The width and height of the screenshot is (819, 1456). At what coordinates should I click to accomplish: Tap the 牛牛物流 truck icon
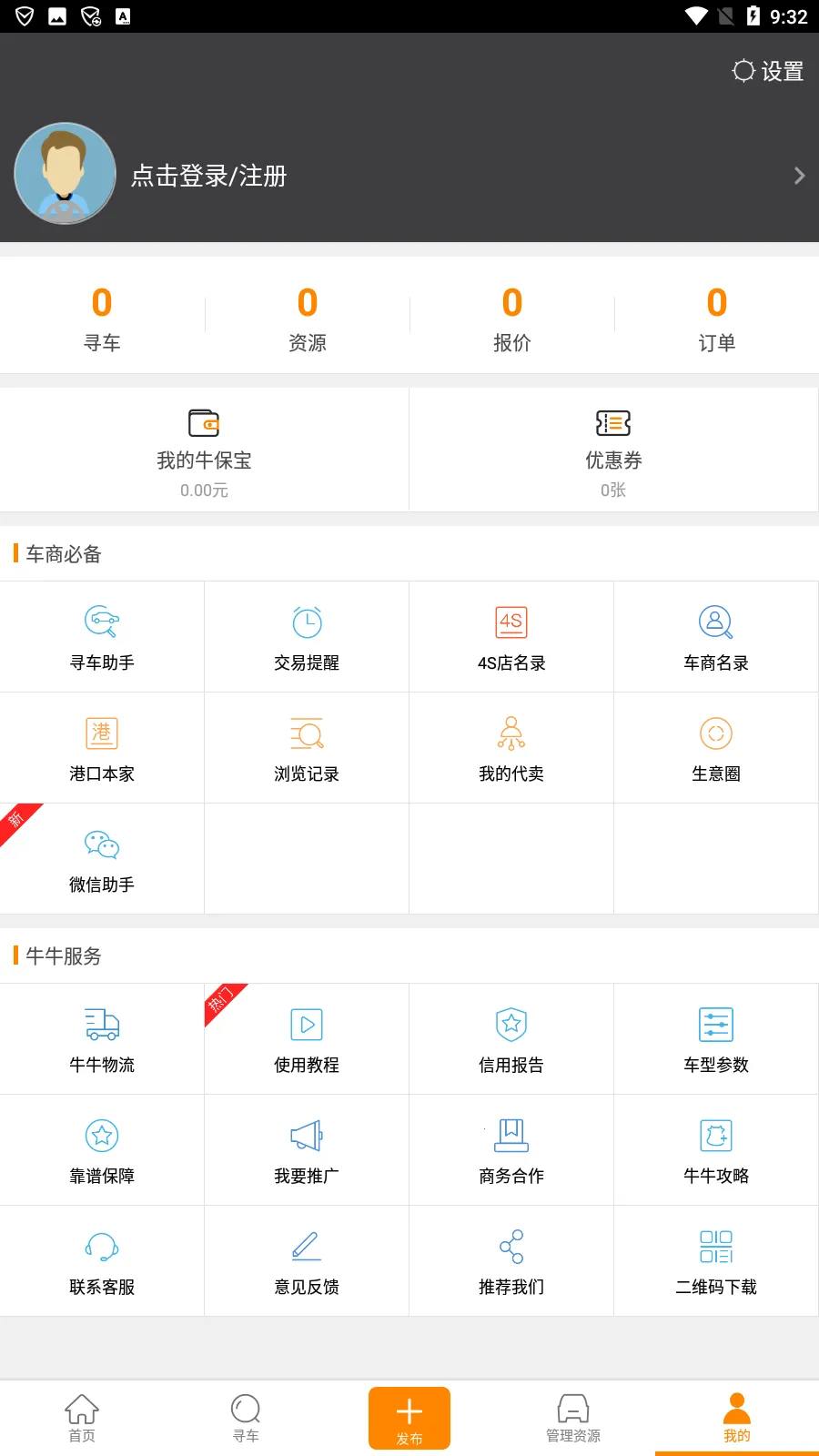point(102,1025)
